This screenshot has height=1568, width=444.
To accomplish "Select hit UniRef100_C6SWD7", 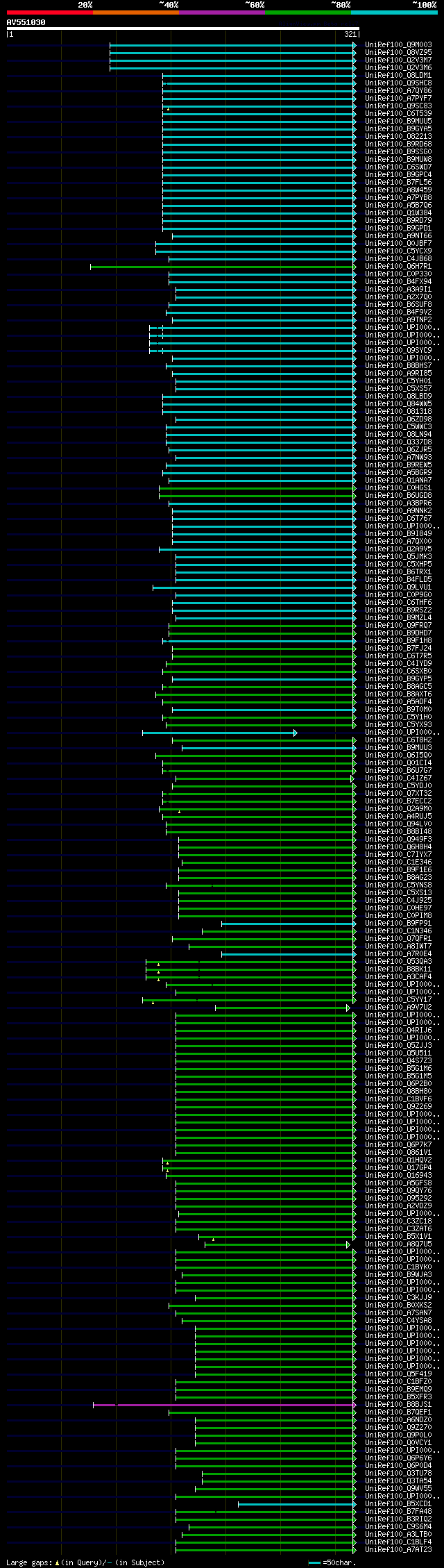I will click(398, 167).
